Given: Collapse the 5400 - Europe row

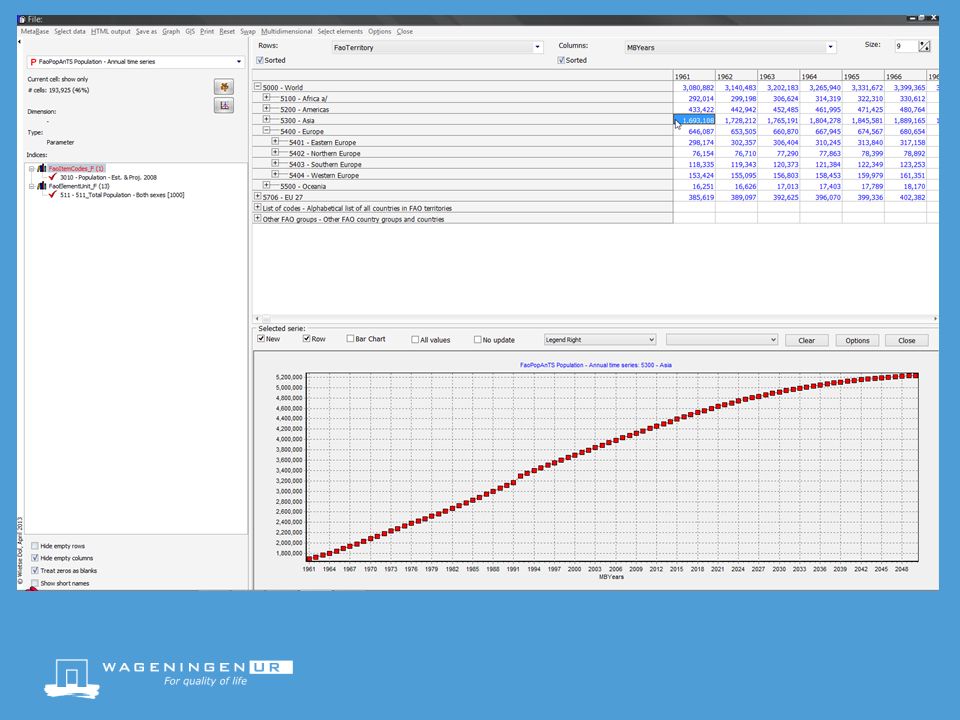Looking at the screenshot, I should pyautogui.click(x=266, y=131).
